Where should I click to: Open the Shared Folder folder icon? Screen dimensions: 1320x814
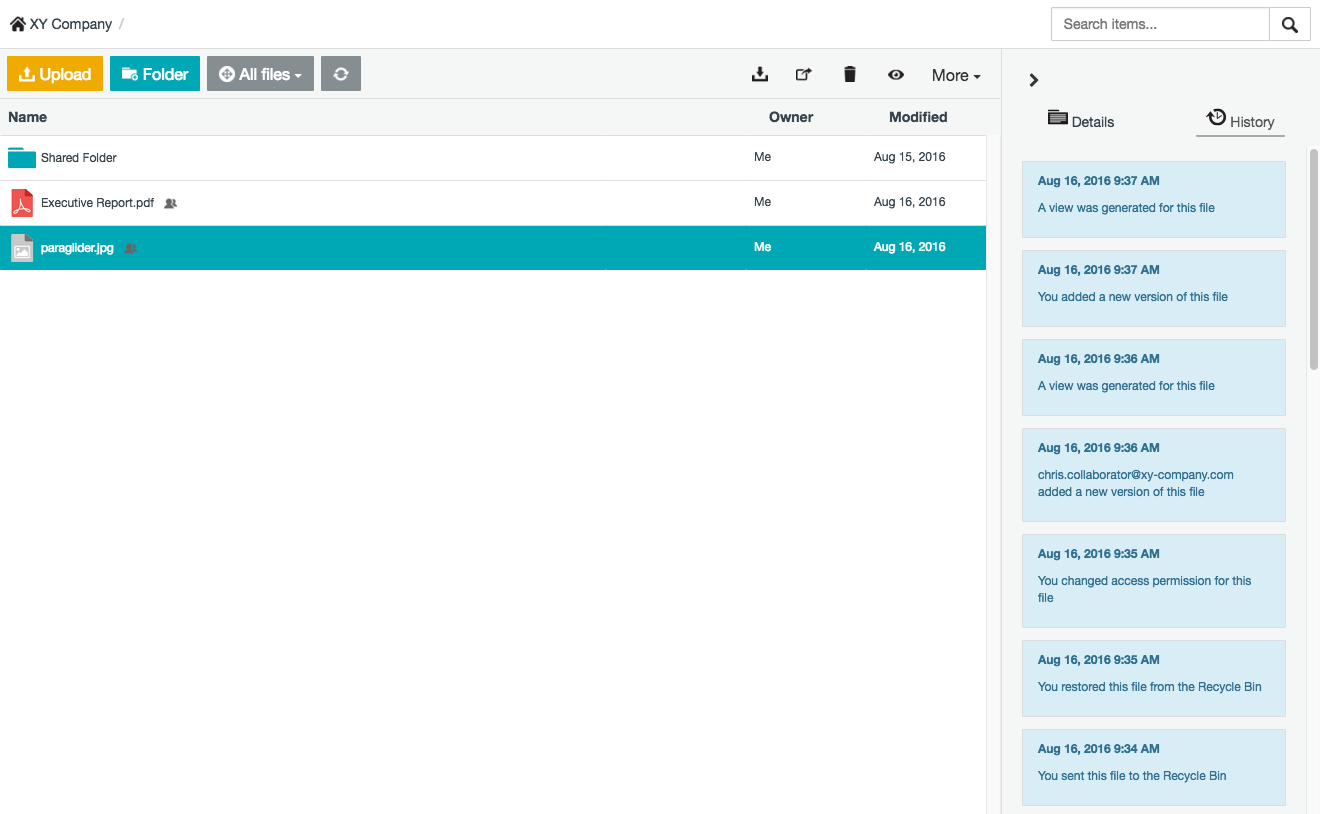(22, 158)
